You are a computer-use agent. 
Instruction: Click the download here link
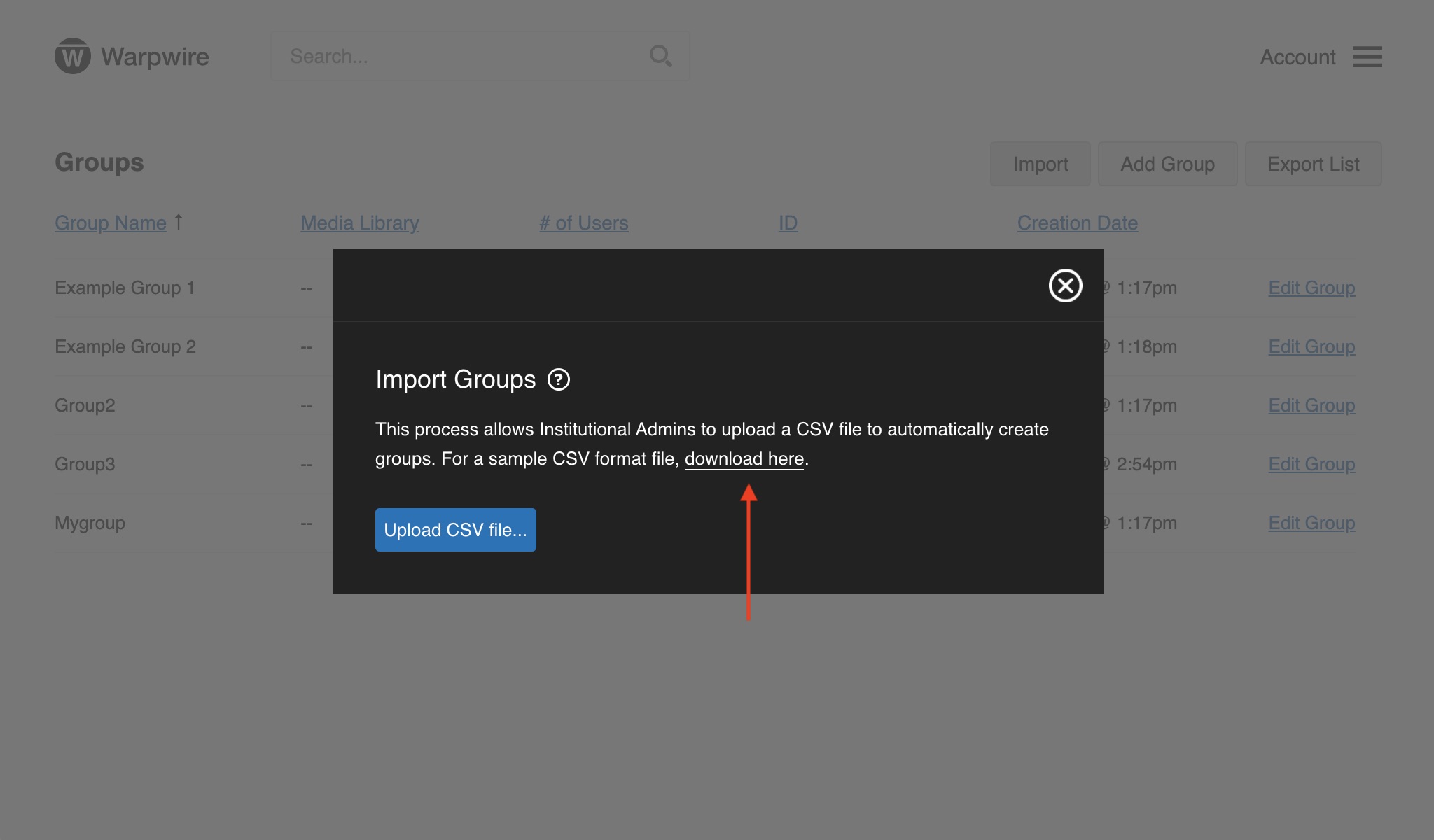(x=744, y=458)
